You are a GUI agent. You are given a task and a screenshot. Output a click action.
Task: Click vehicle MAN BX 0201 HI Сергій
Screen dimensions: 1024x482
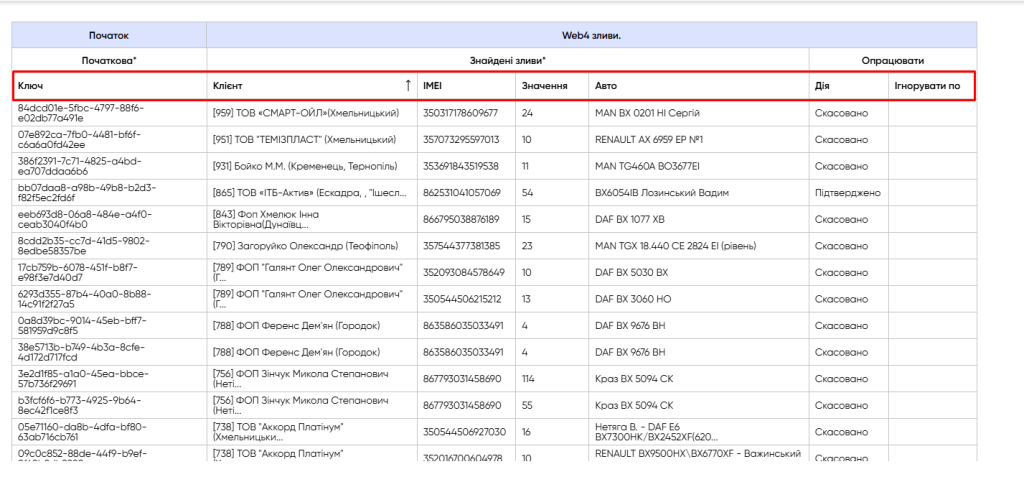tap(647, 113)
